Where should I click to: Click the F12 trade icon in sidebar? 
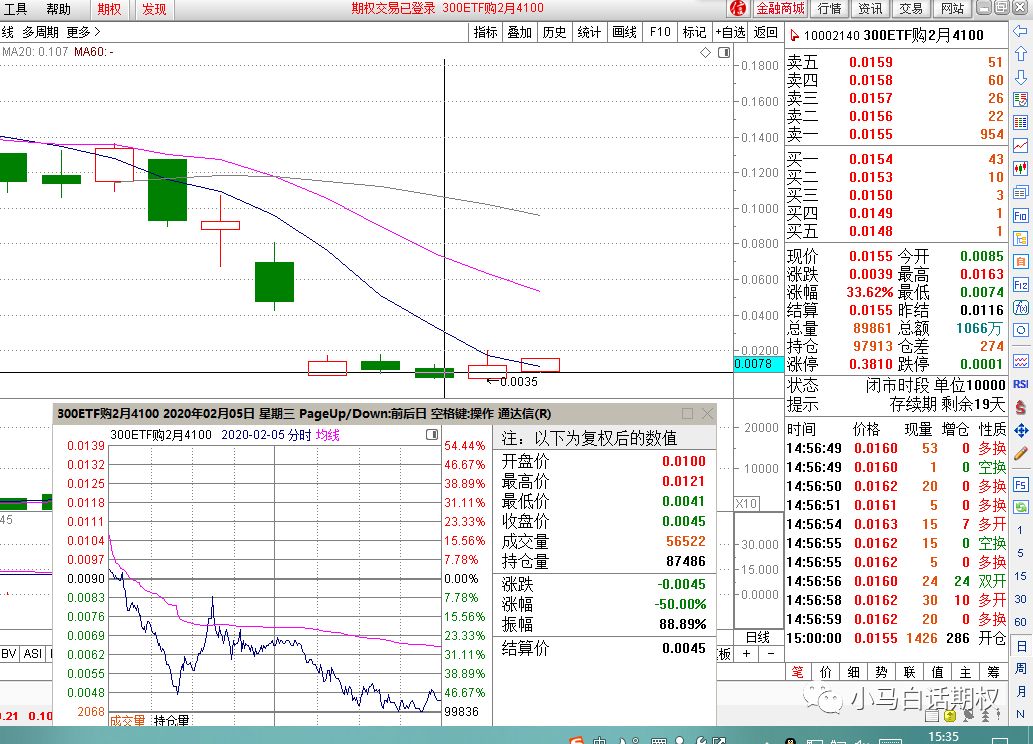(x=1020, y=284)
